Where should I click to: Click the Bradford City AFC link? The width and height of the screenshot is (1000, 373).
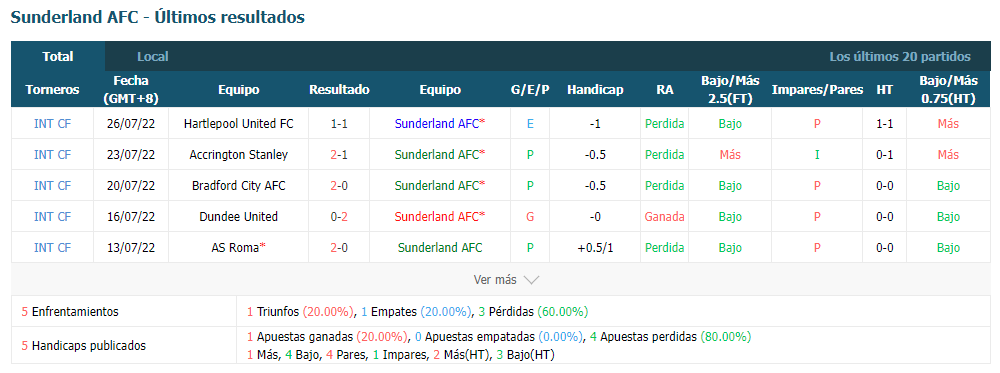point(239,186)
